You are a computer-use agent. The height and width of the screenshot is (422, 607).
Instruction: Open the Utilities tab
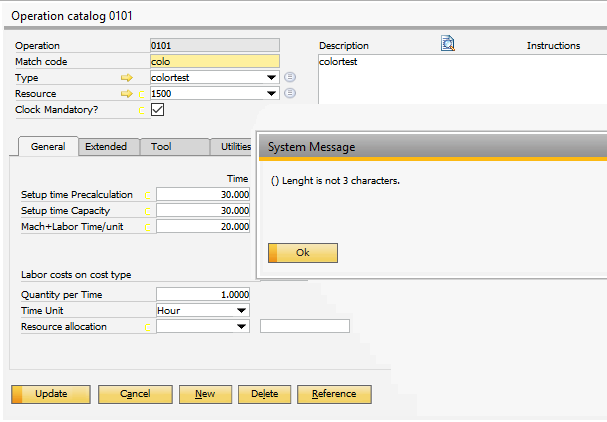[x=234, y=147]
